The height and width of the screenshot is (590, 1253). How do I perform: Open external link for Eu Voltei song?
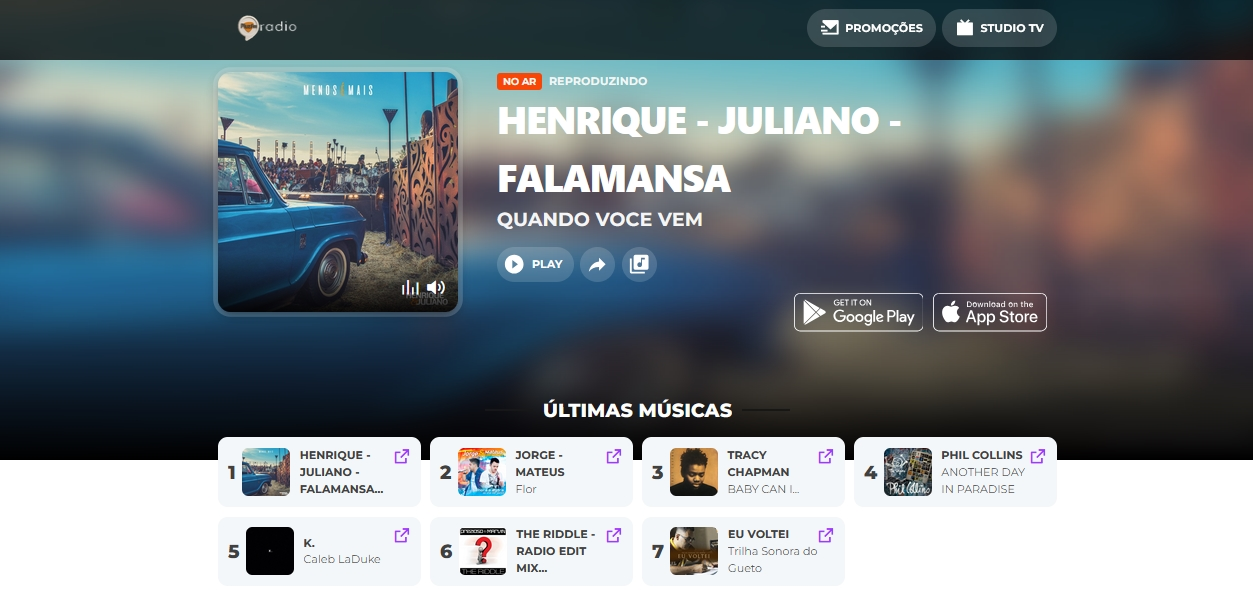click(825, 535)
